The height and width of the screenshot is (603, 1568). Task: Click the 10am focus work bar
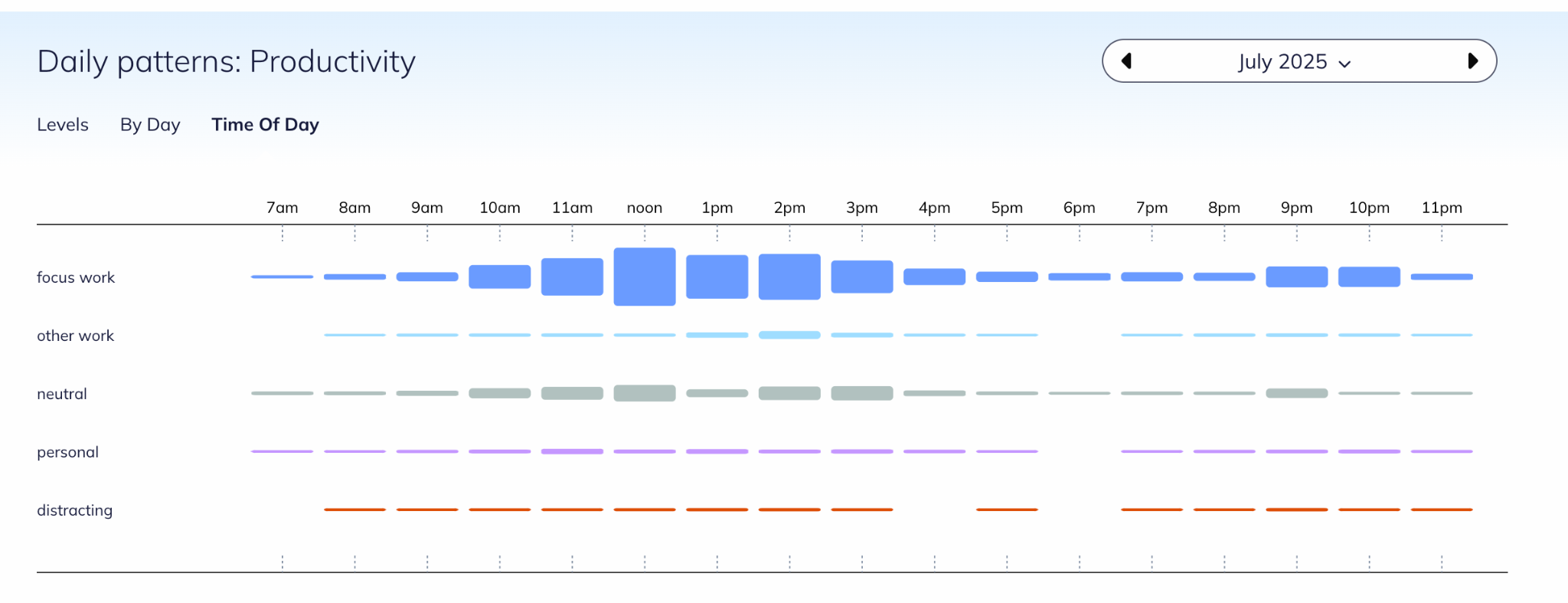pyautogui.click(x=499, y=277)
